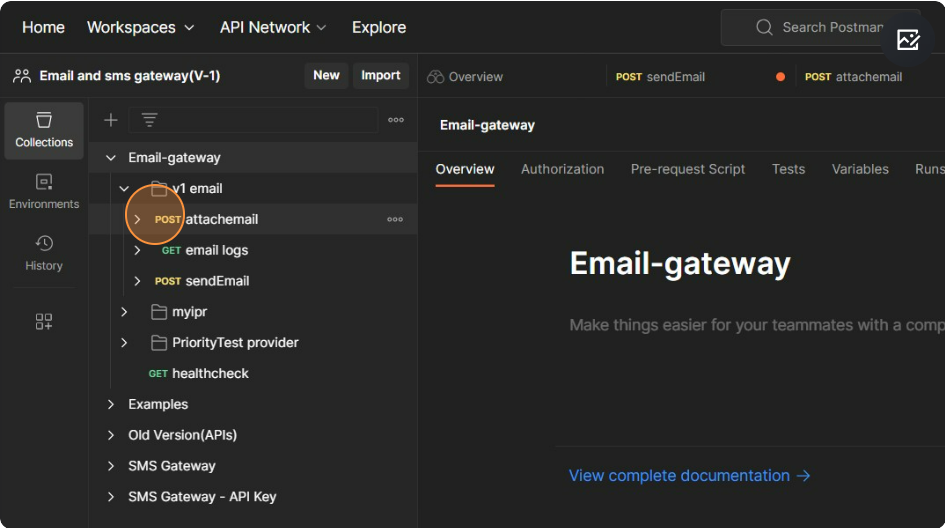
Task: Open the History sidebar panel
Action: (x=44, y=253)
